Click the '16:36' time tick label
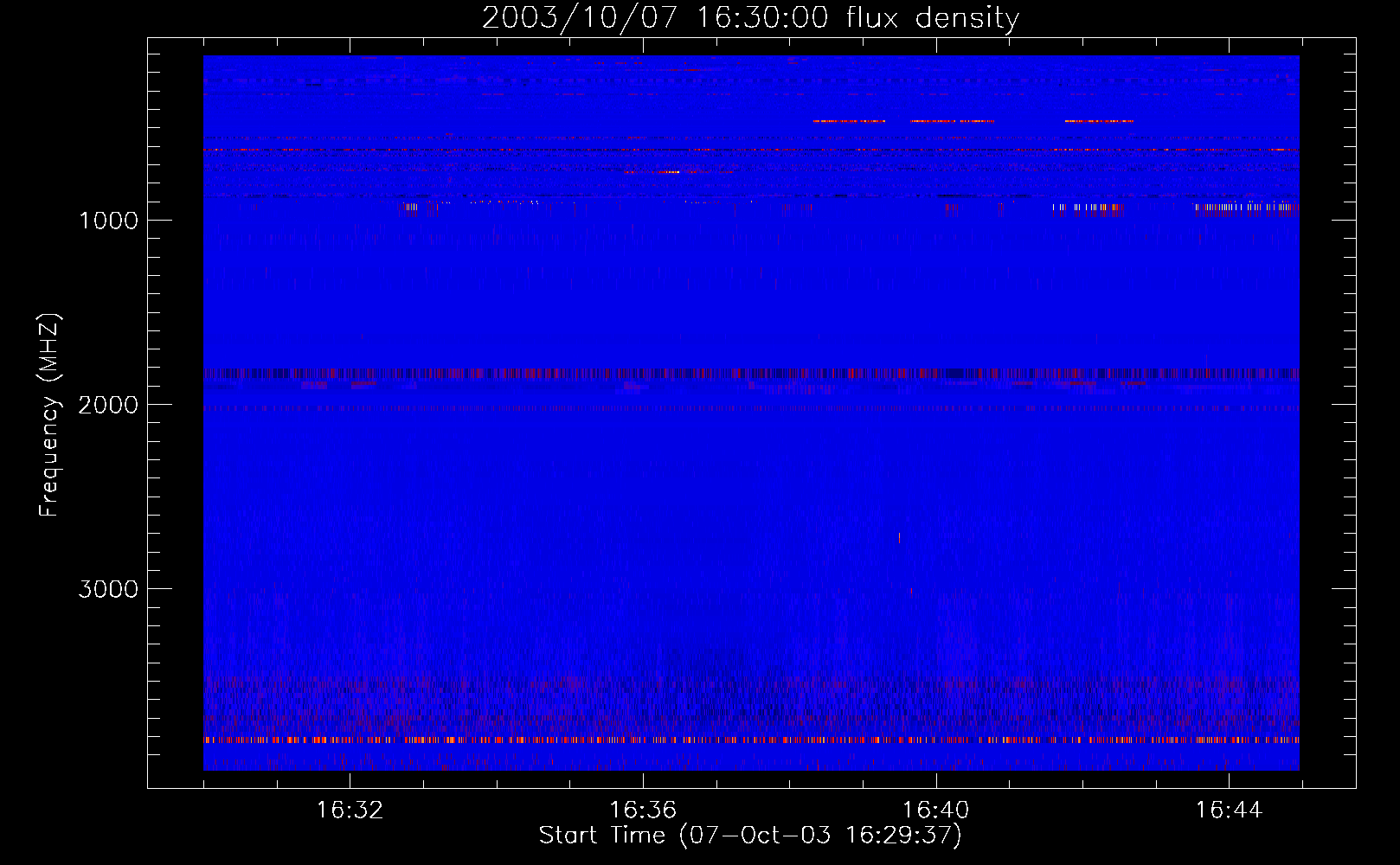This screenshot has height=865, width=1400. (643, 811)
